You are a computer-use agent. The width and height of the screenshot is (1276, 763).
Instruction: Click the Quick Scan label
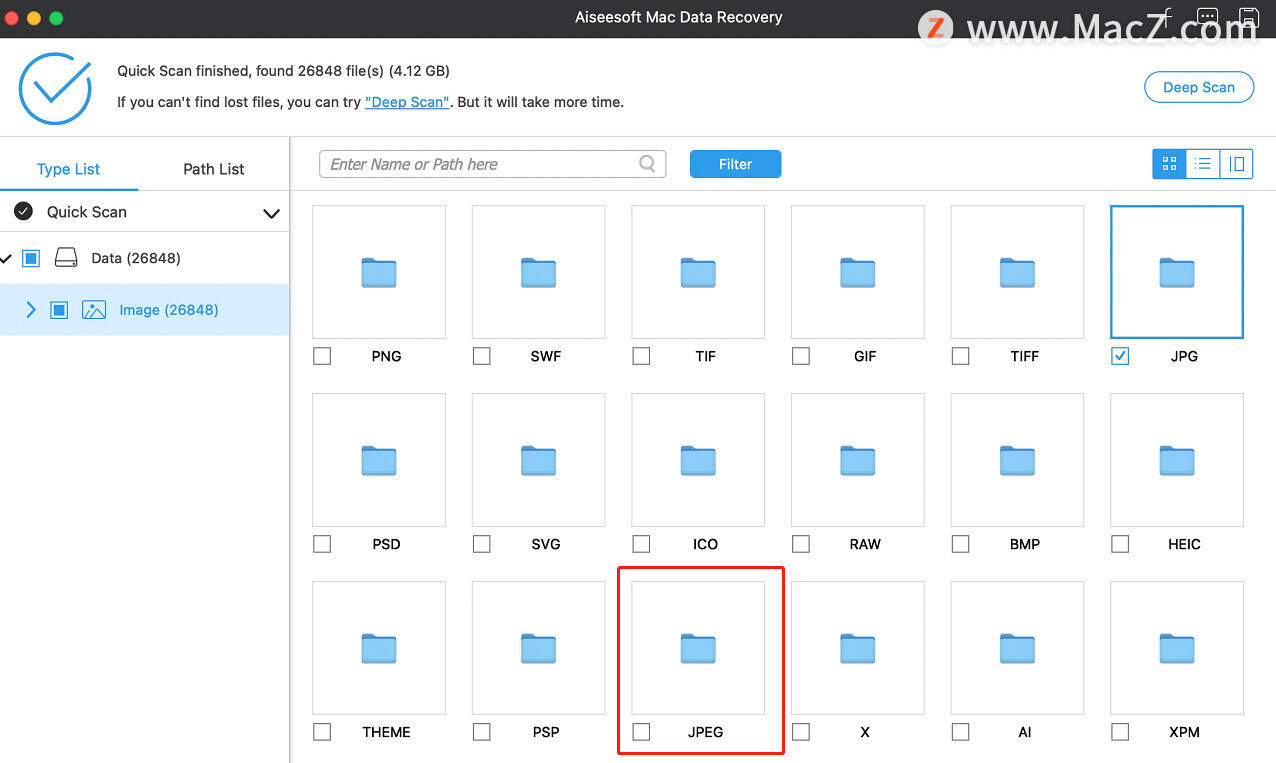point(87,212)
